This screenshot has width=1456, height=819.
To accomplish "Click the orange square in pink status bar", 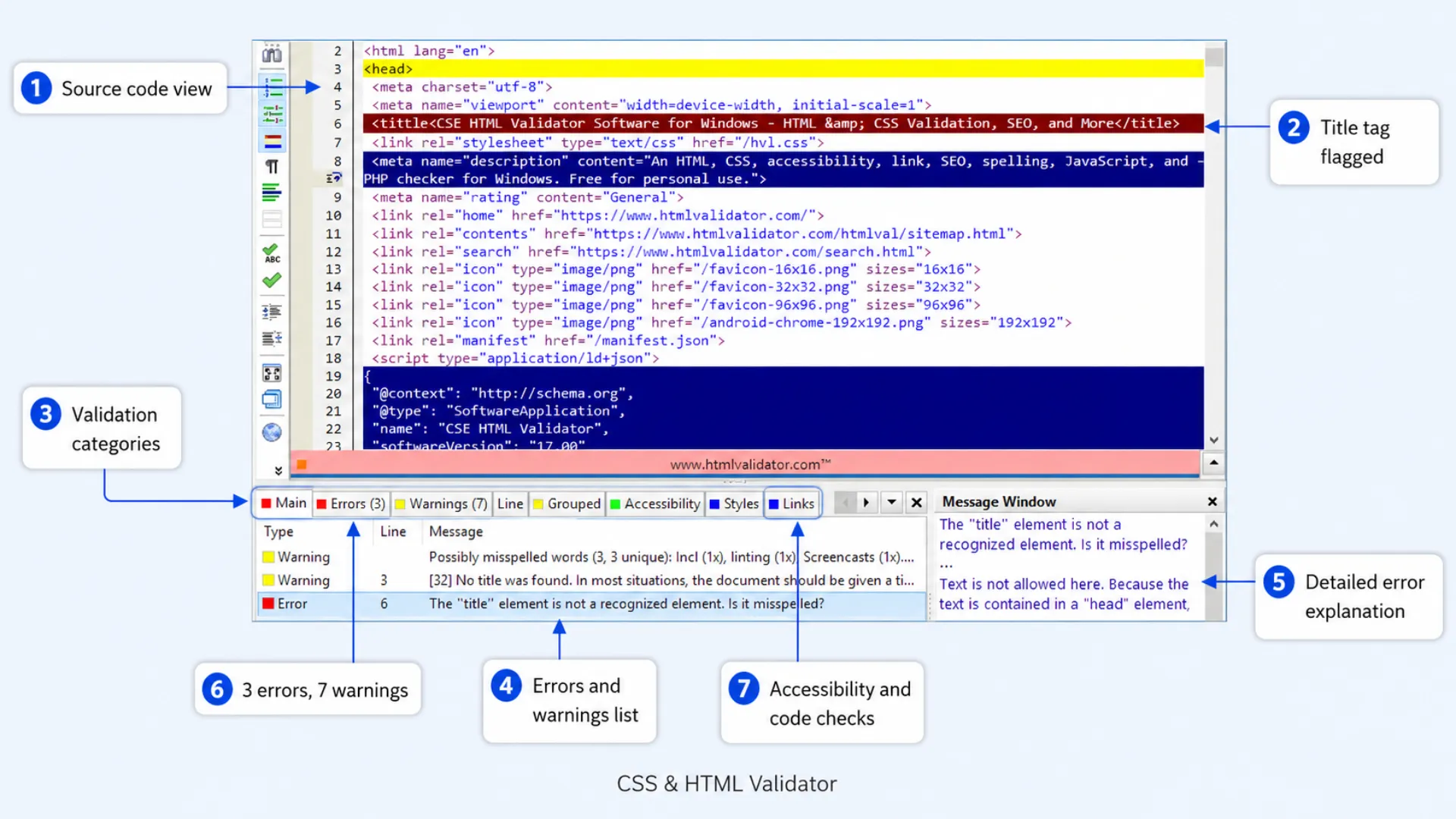I will click(x=302, y=464).
